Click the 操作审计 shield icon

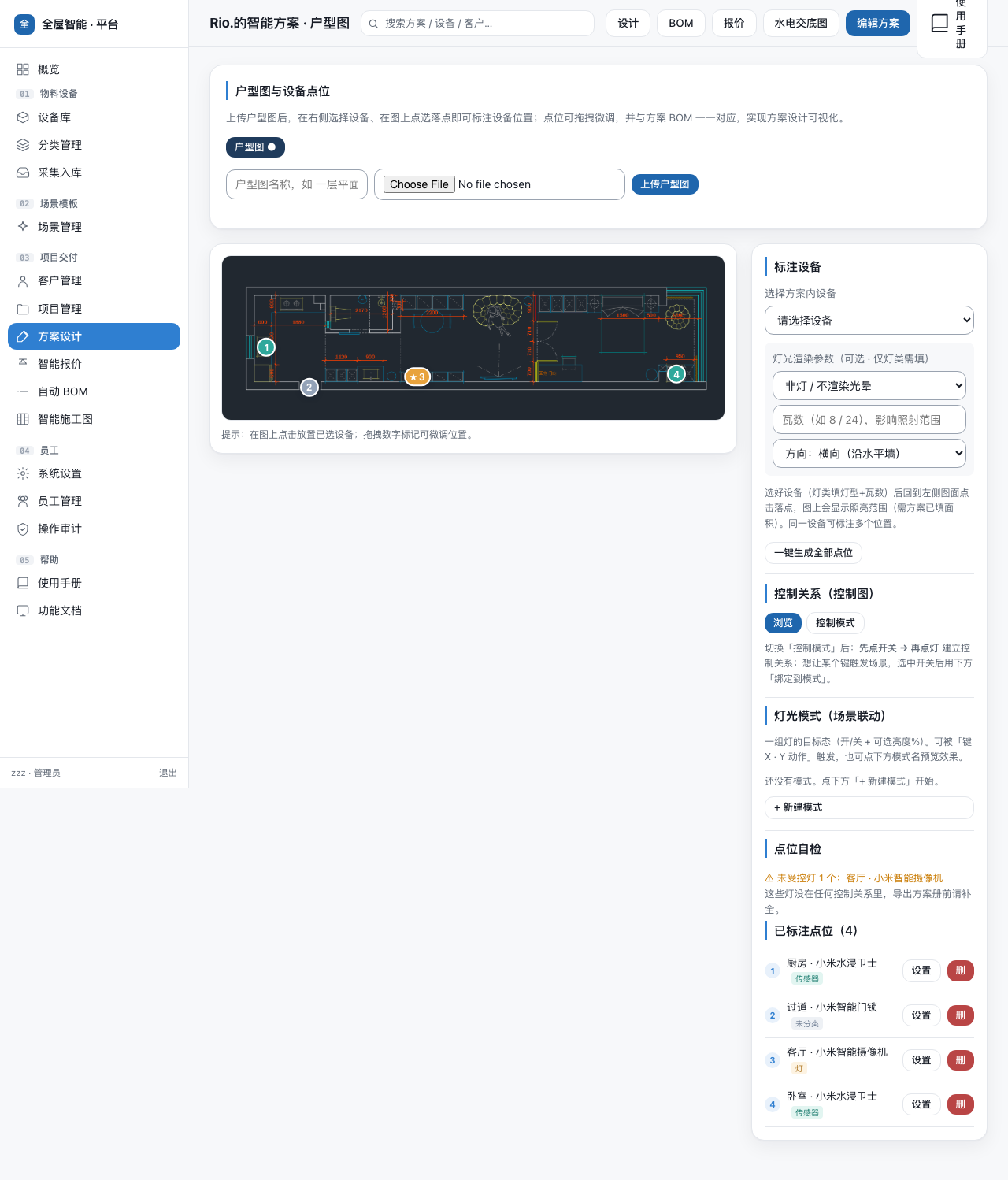pyautogui.click(x=23, y=529)
